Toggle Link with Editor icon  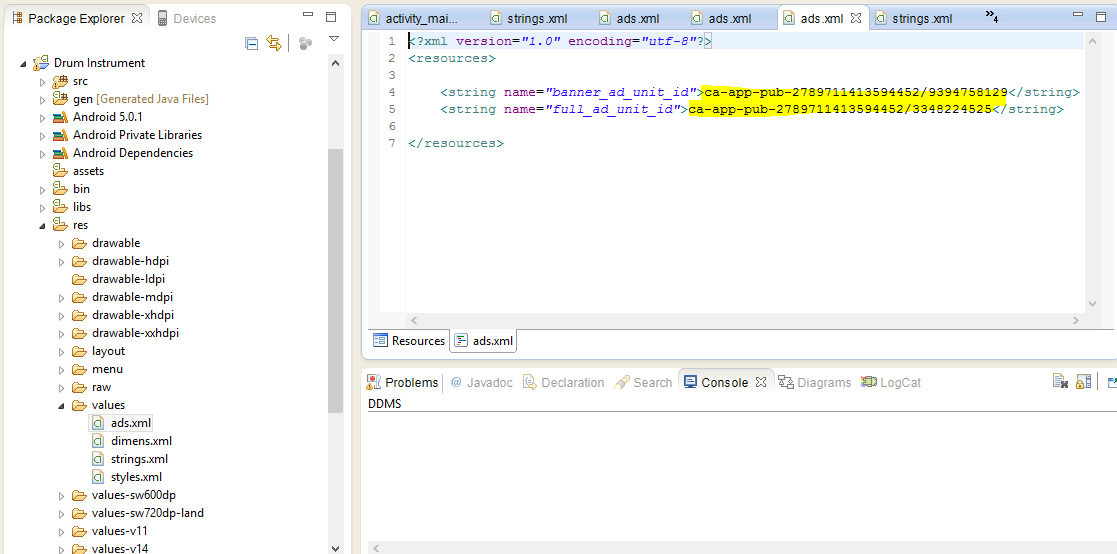coord(273,43)
